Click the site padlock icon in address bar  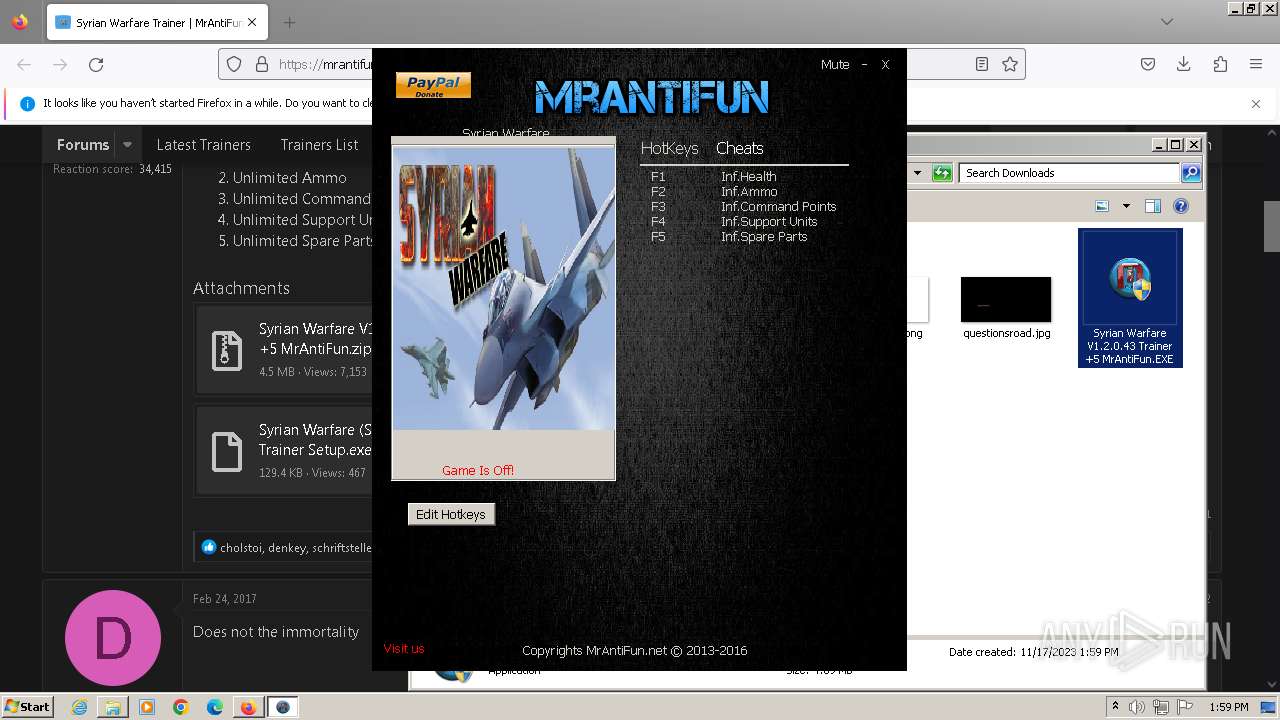click(261, 64)
